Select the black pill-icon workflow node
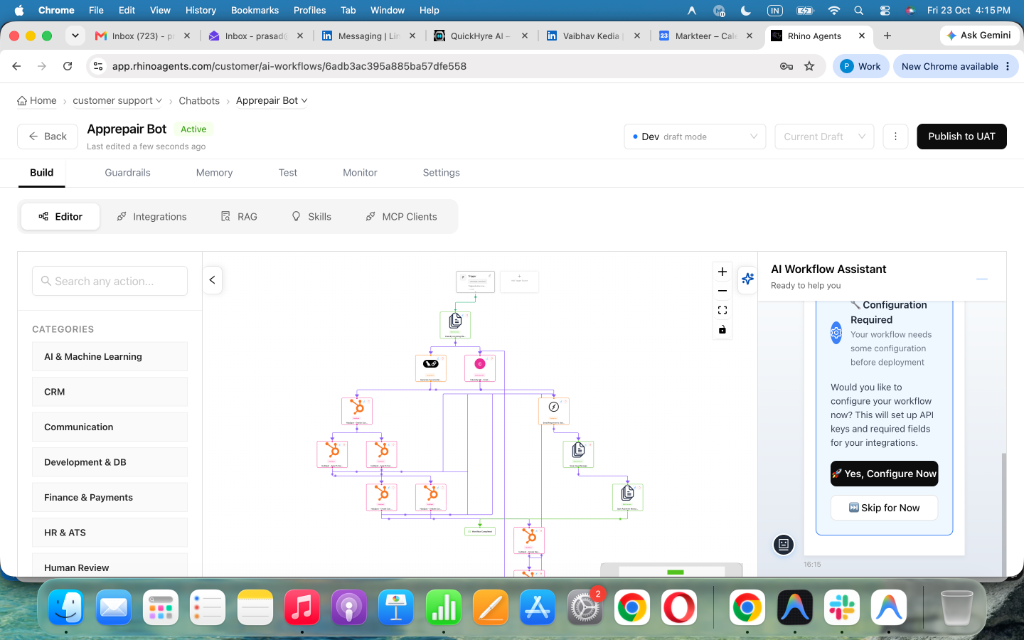This screenshot has height=640, width=1024. [x=430, y=368]
